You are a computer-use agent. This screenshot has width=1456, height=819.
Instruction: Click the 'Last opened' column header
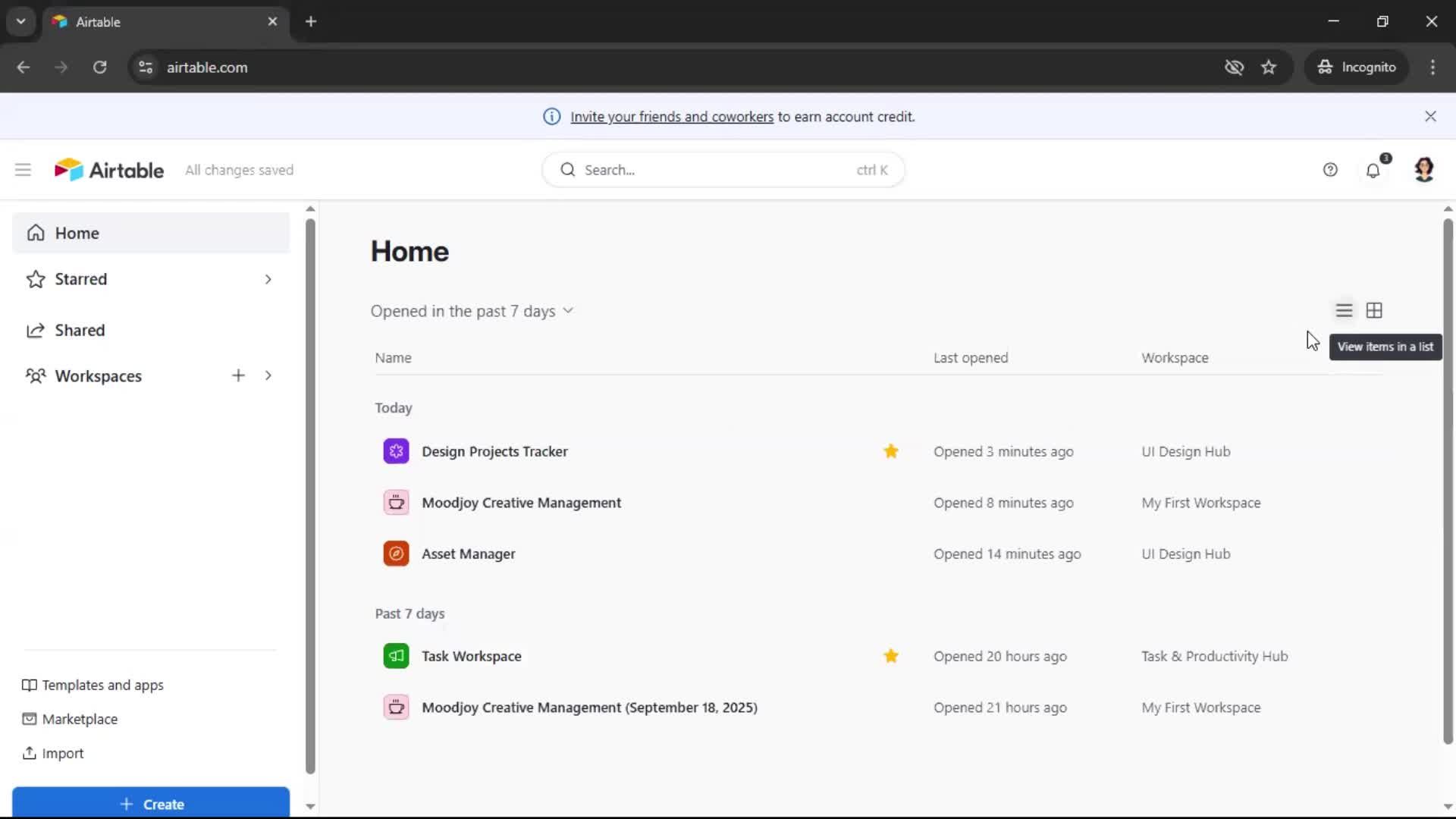[x=971, y=358]
